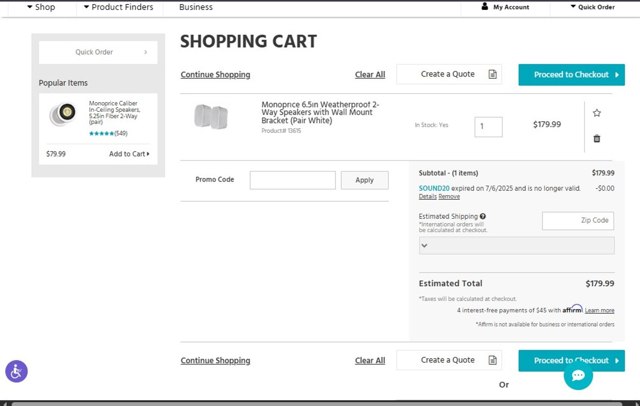Open Monoprice Caliber In-Ceiling Speakers title
This screenshot has width=640, height=406.
115,113
